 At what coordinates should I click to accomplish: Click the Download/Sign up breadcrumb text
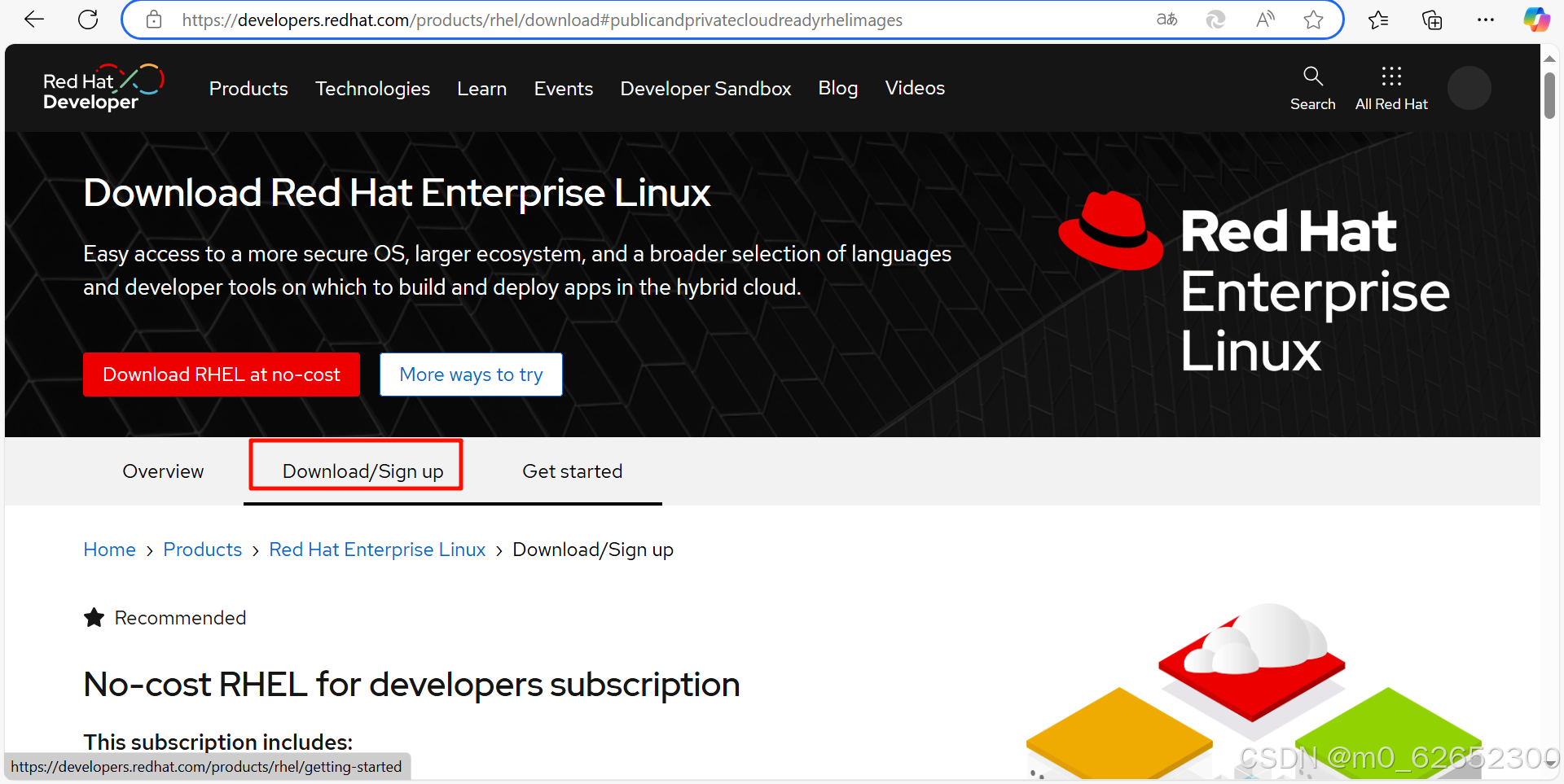(593, 550)
